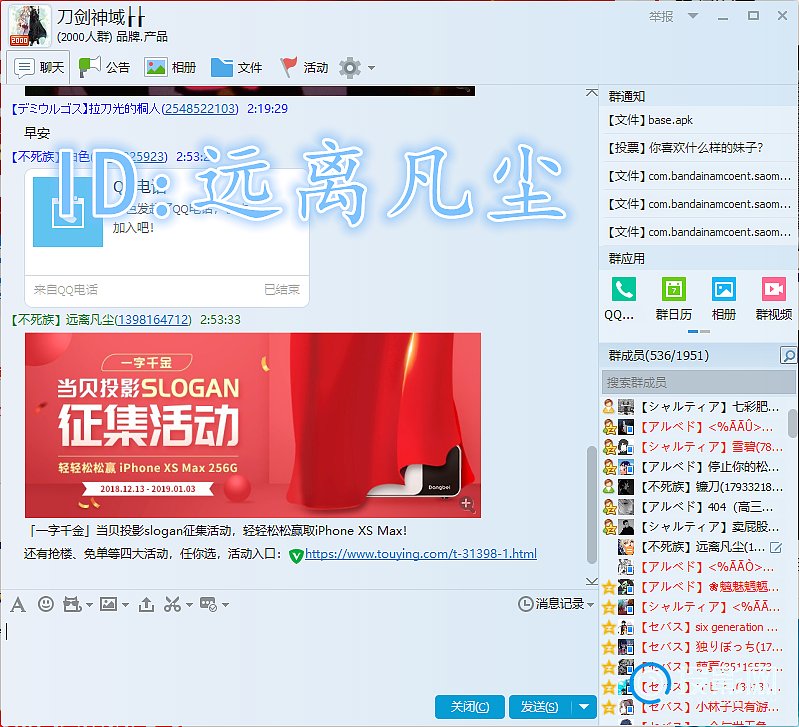Select member 镰刀 in list
799x727 pixels.
[699, 487]
